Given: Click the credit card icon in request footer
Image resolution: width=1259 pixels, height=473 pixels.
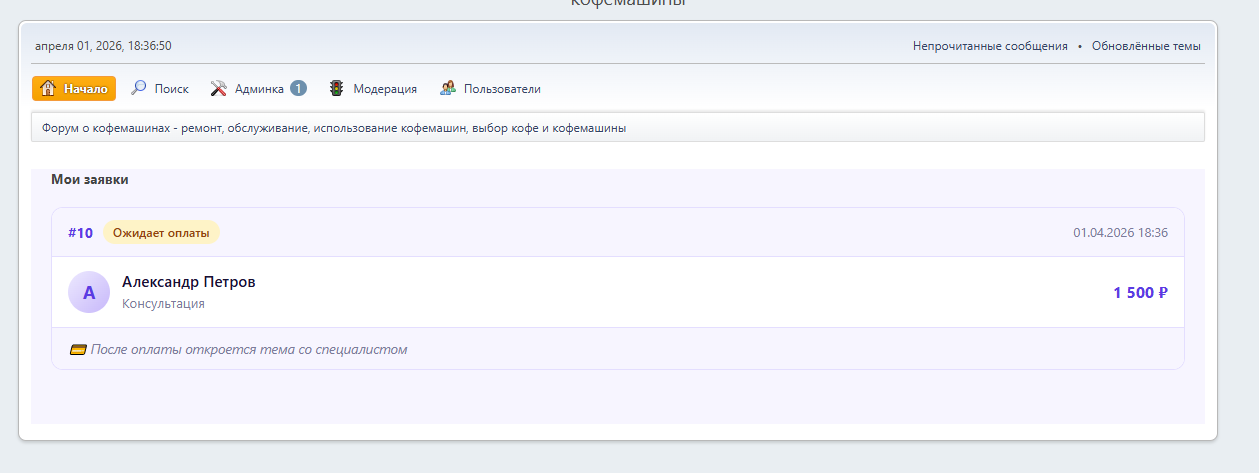Looking at the screenshot, I should [x=78, y=350].
